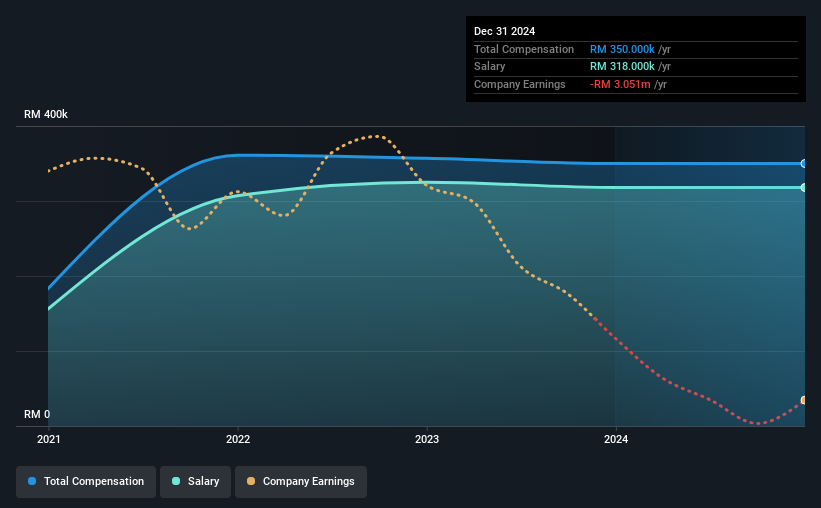The height and width of the screenshot is (508, 821).
Task: Select the Company Earnings endpoint marker on chart
Action: click(803, 401)
